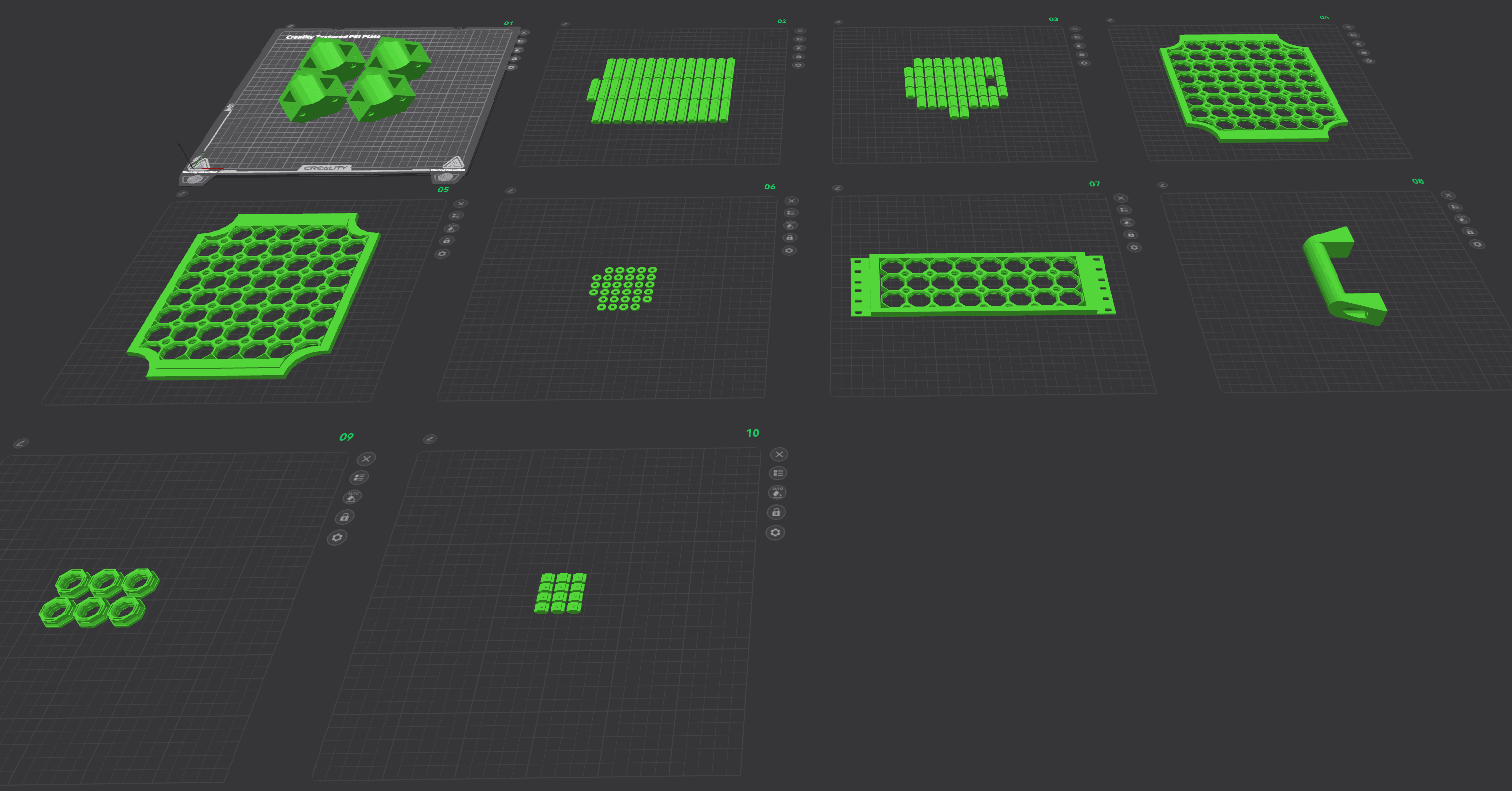The height and width of the screenshot is (791, 1512).
Task: Select the hexagonal connector models on plate 01
Action: pyautogui.click(x=354, y=79)
